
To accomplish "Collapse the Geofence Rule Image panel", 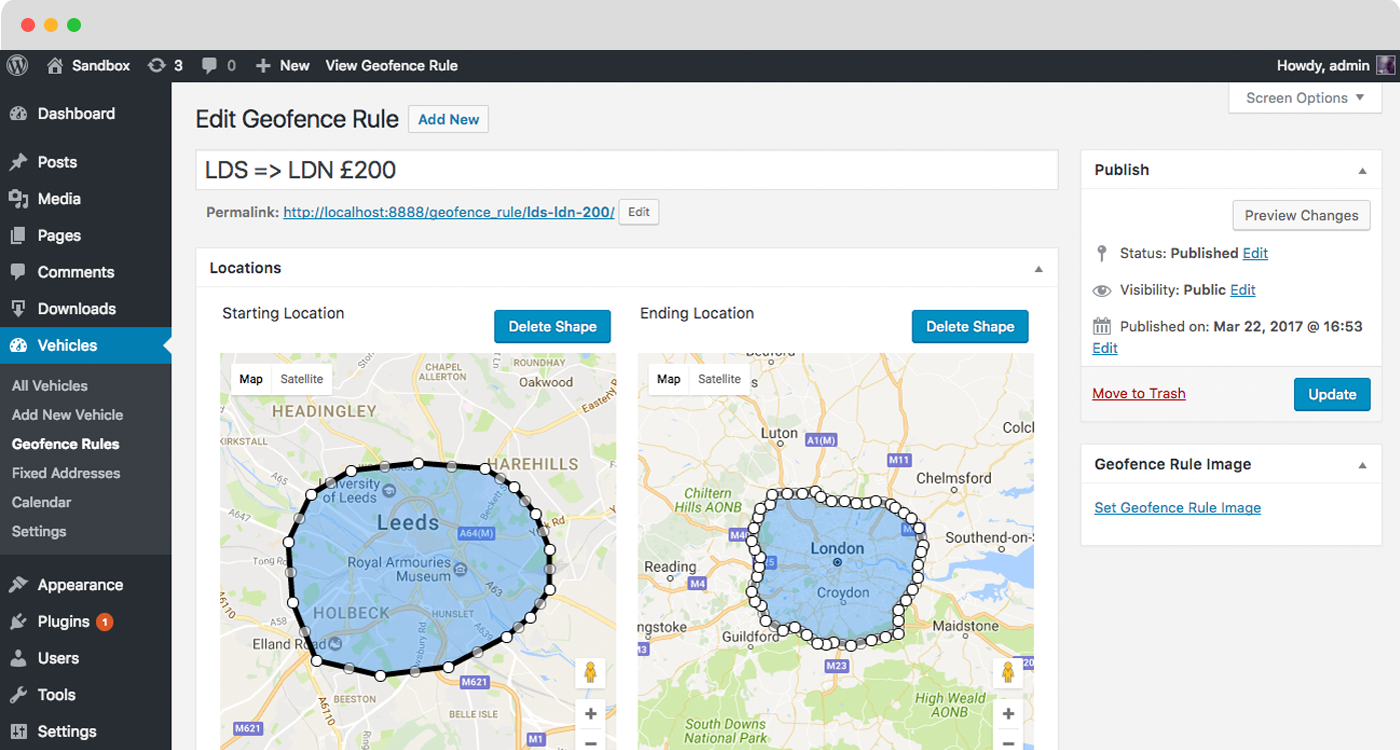I will tap(1362, 465).
